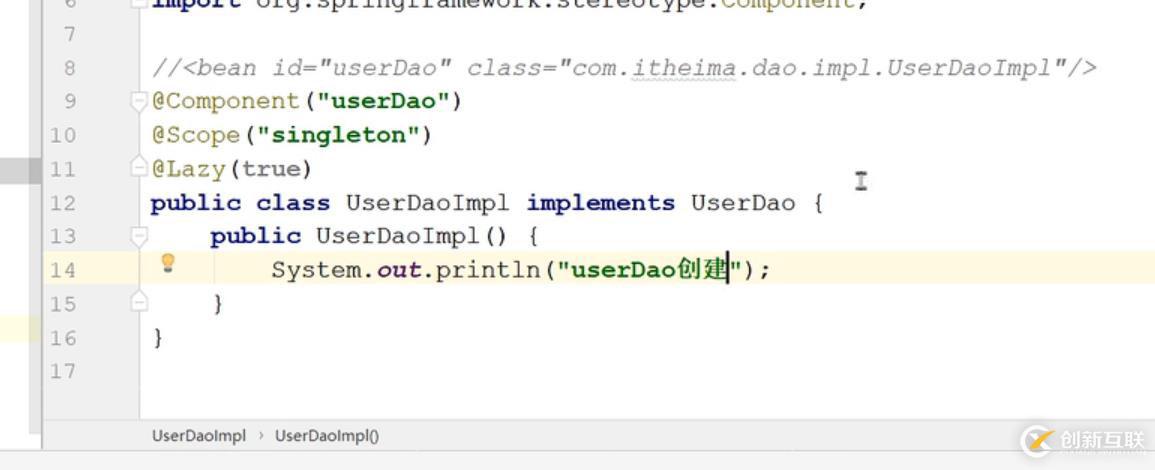Click the "userDao创建" string literal
The height and width of the screenshot is (470, 1155).
click(649, 270)
